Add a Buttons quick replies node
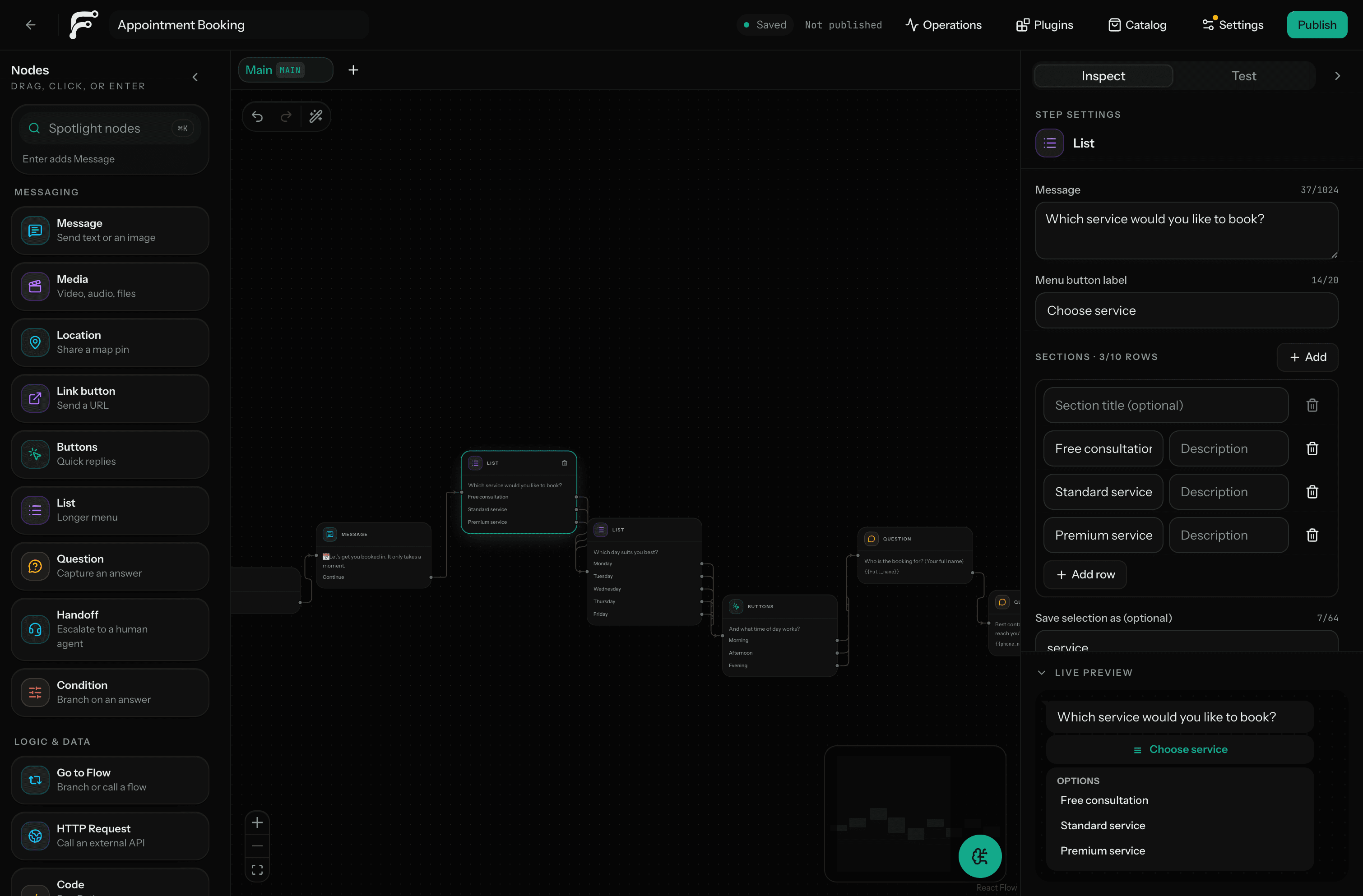 (110, 454)
